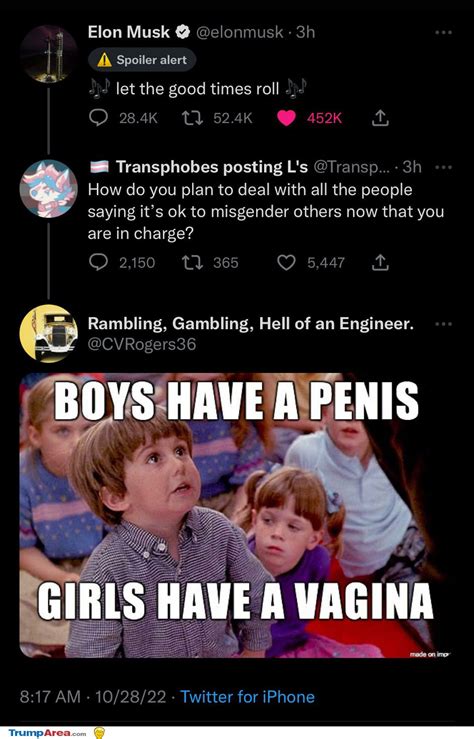
Task: Open the Twitter for iPhone link
Action: [x=247, y=697]
